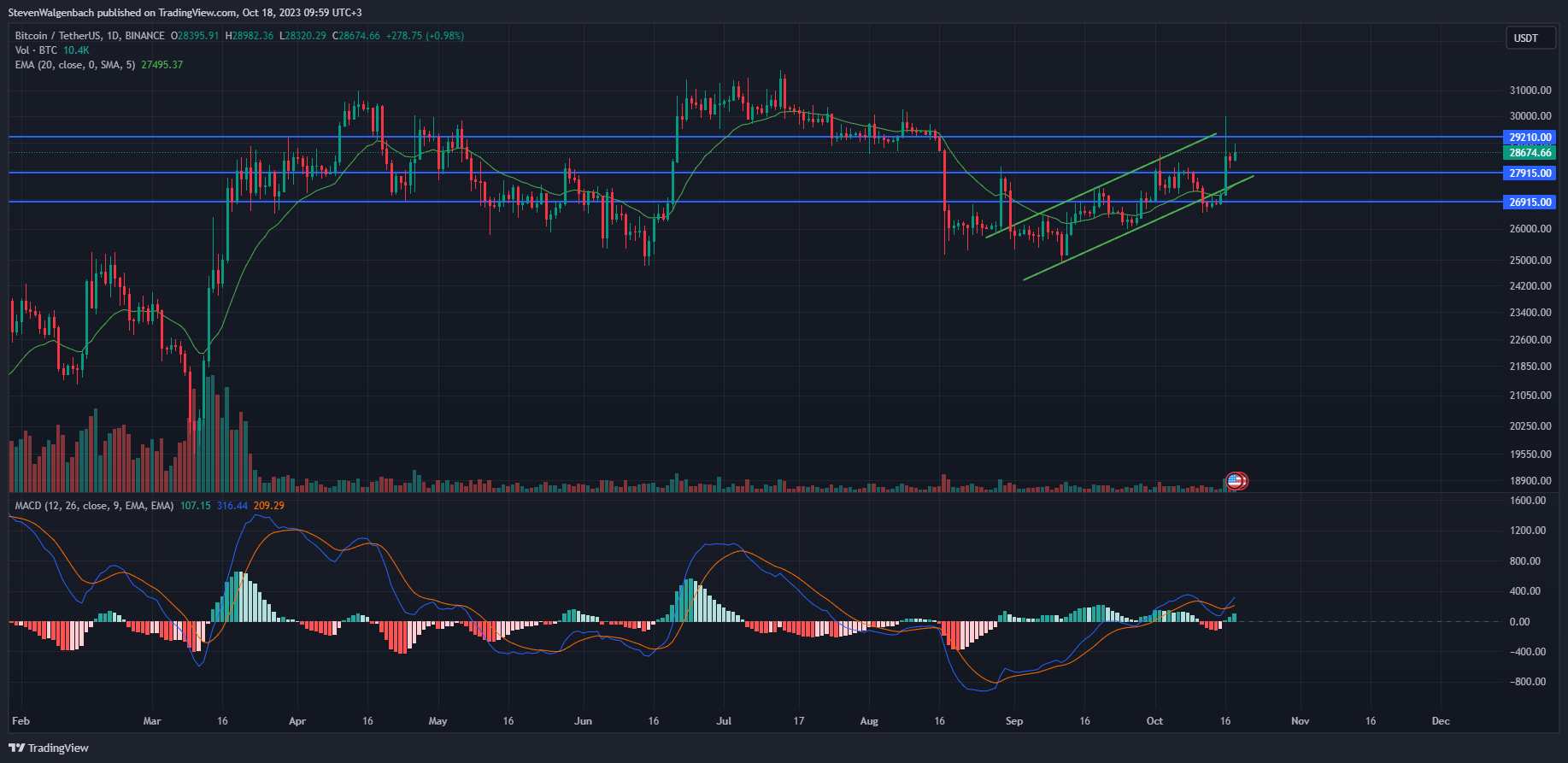
Task: Click the MACD indicator legend label
Action: (94, 506)
